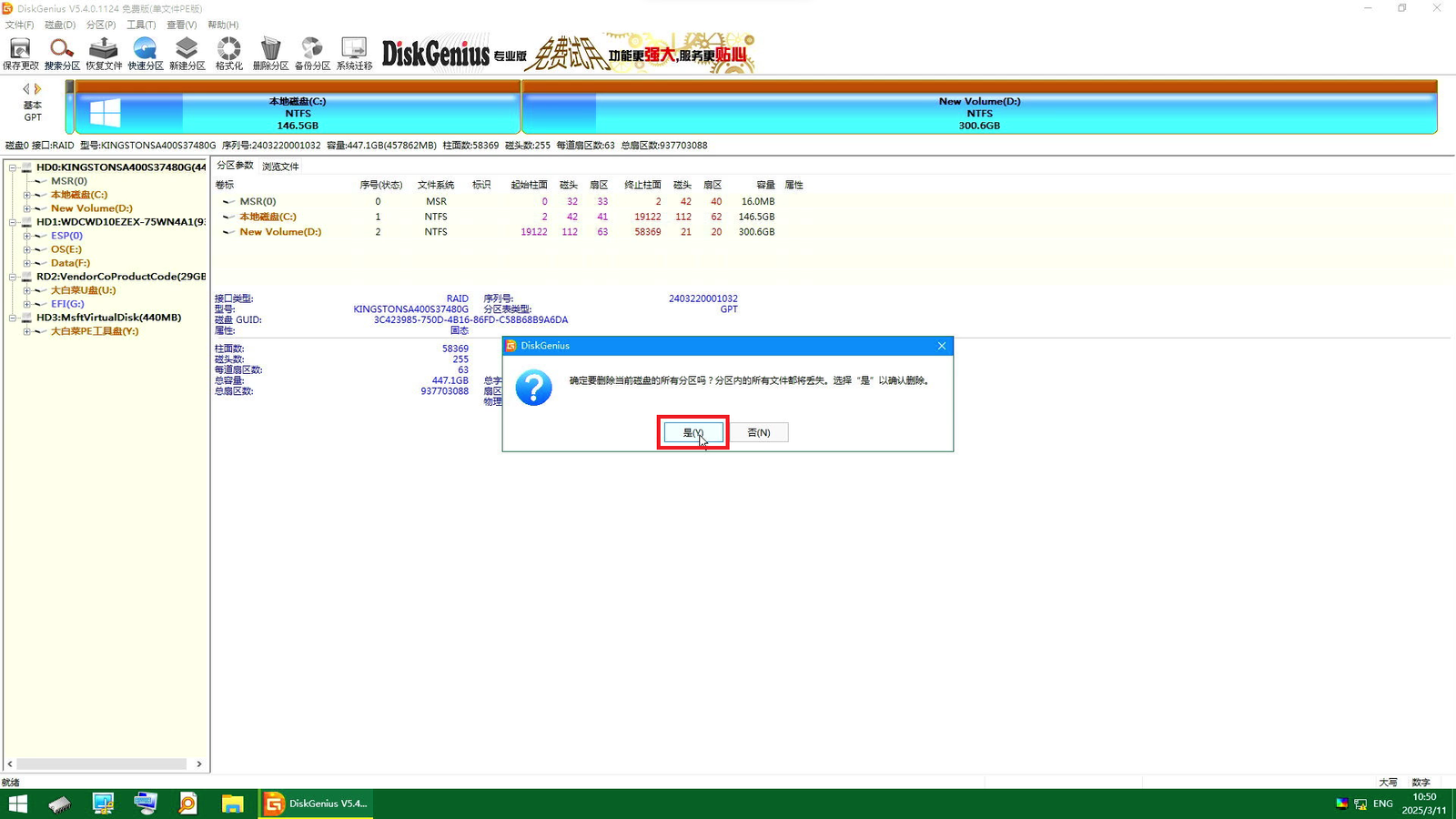Click the DiskGenius 专业版 promotional banner
This screenshot has width=1456, height=819.
pos(568,54)
